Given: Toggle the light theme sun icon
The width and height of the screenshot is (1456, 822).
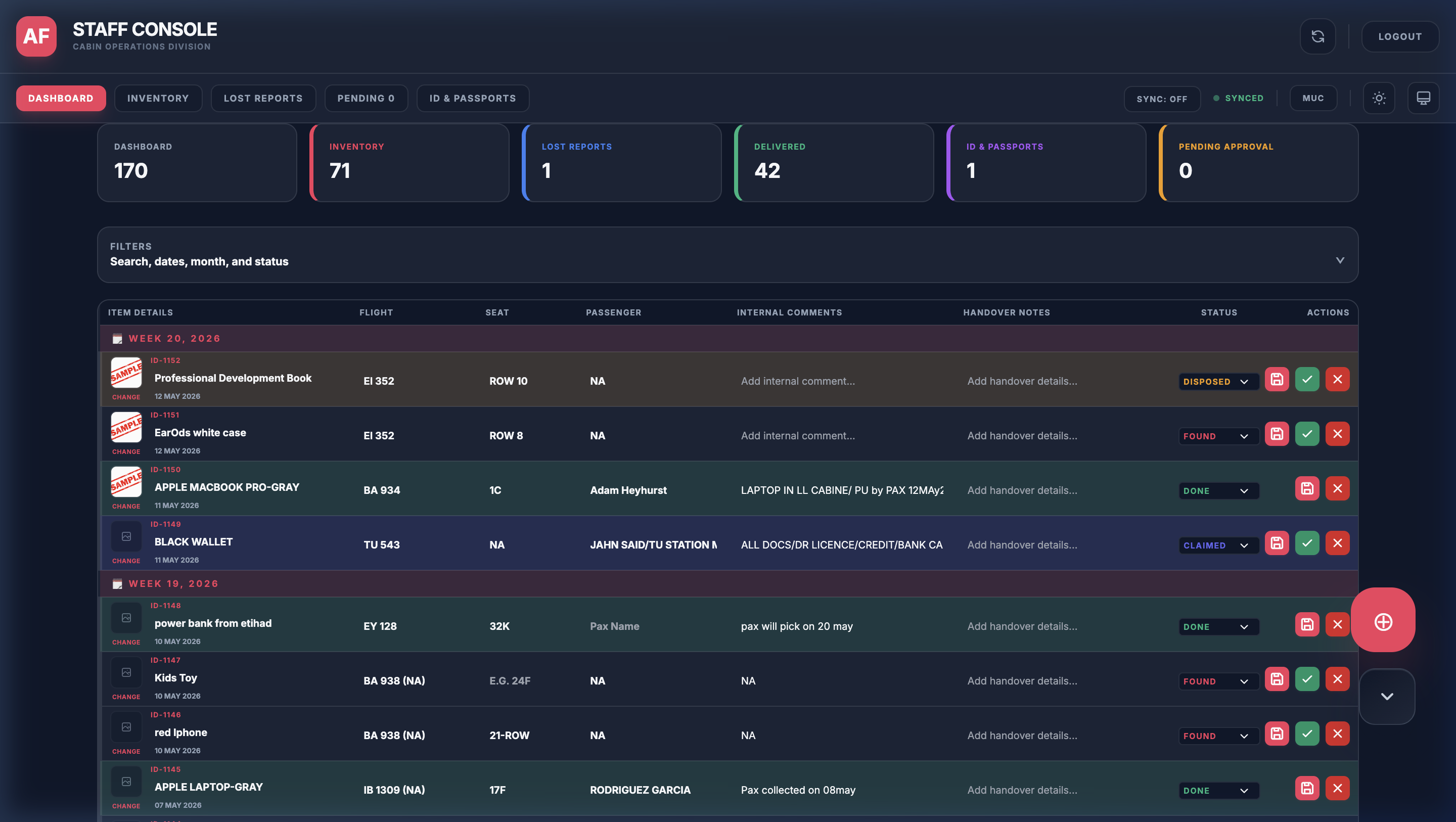Looking at the screenshot, I should [1379, 99].
